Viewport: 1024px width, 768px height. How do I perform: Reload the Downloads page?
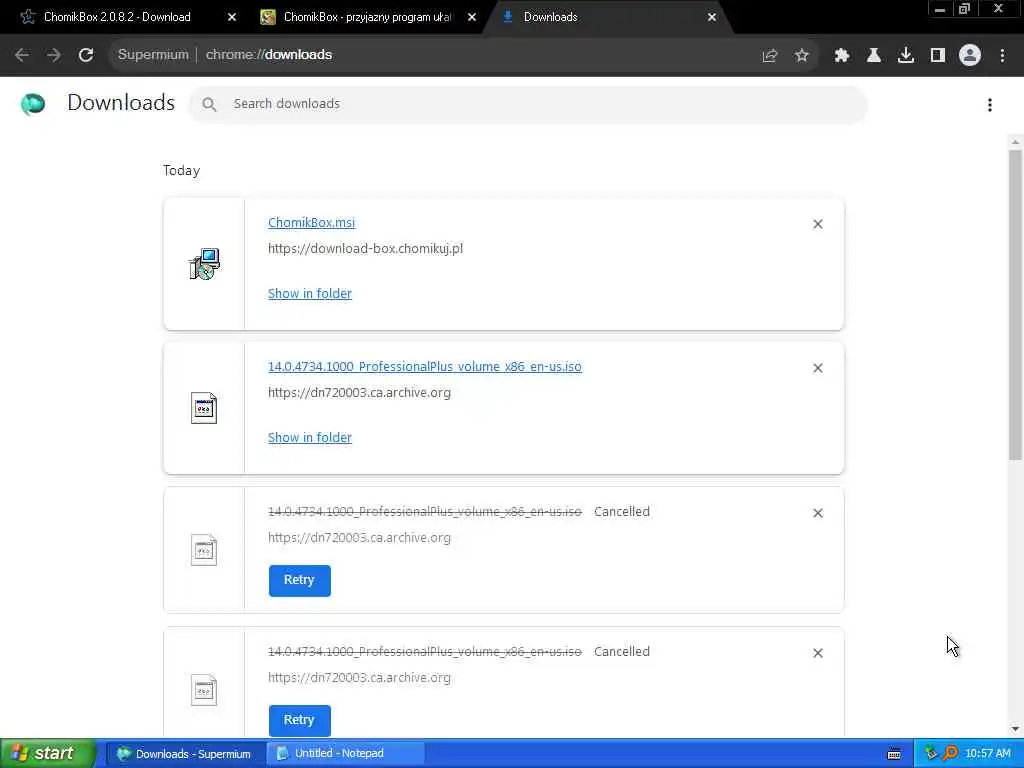tap(86, 55)
